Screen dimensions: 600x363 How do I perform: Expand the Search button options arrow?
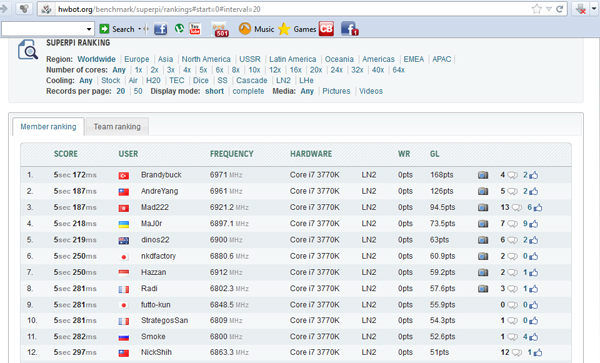coord(139,29)
